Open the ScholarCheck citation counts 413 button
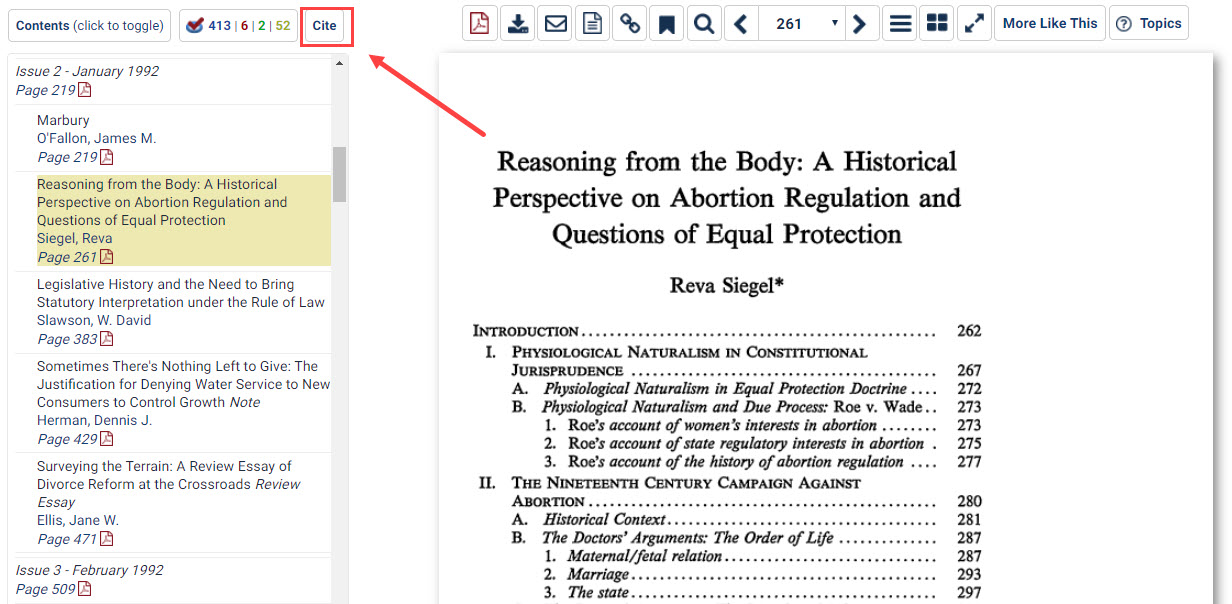 pyautogui.click(x=238, y=25)
